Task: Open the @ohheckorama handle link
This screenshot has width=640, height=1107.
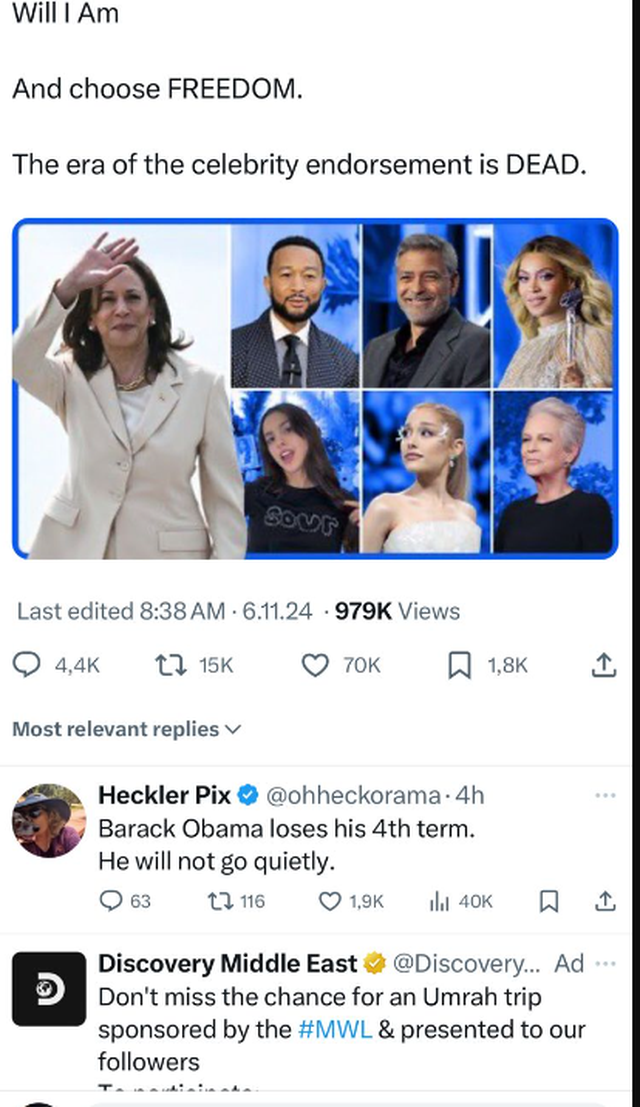Action: [353, 796]
